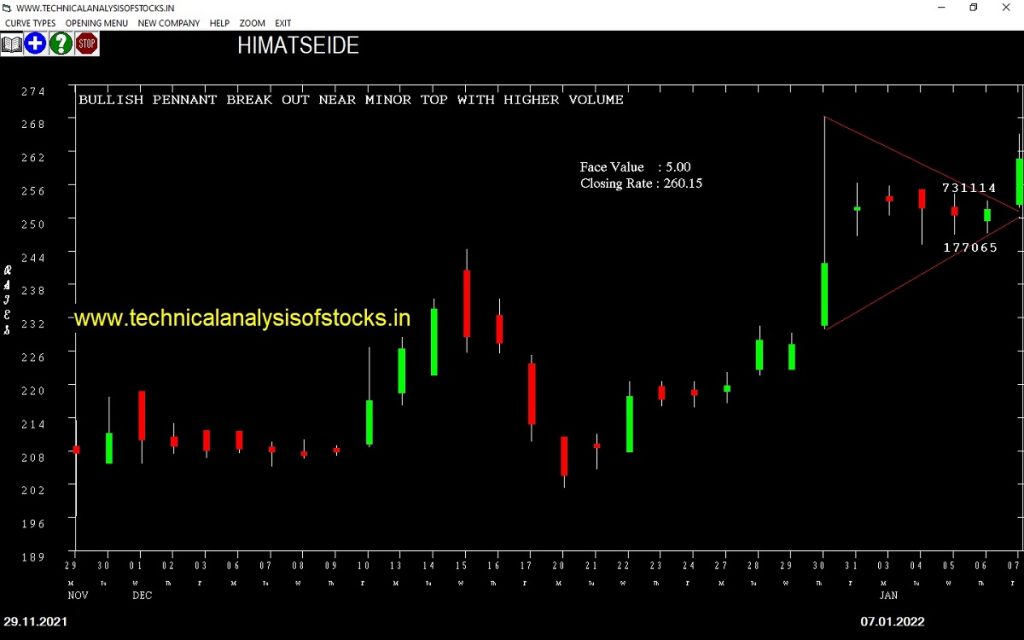Click the 731114 volume label
The image size is (1024, 640).
click(969, 188)
